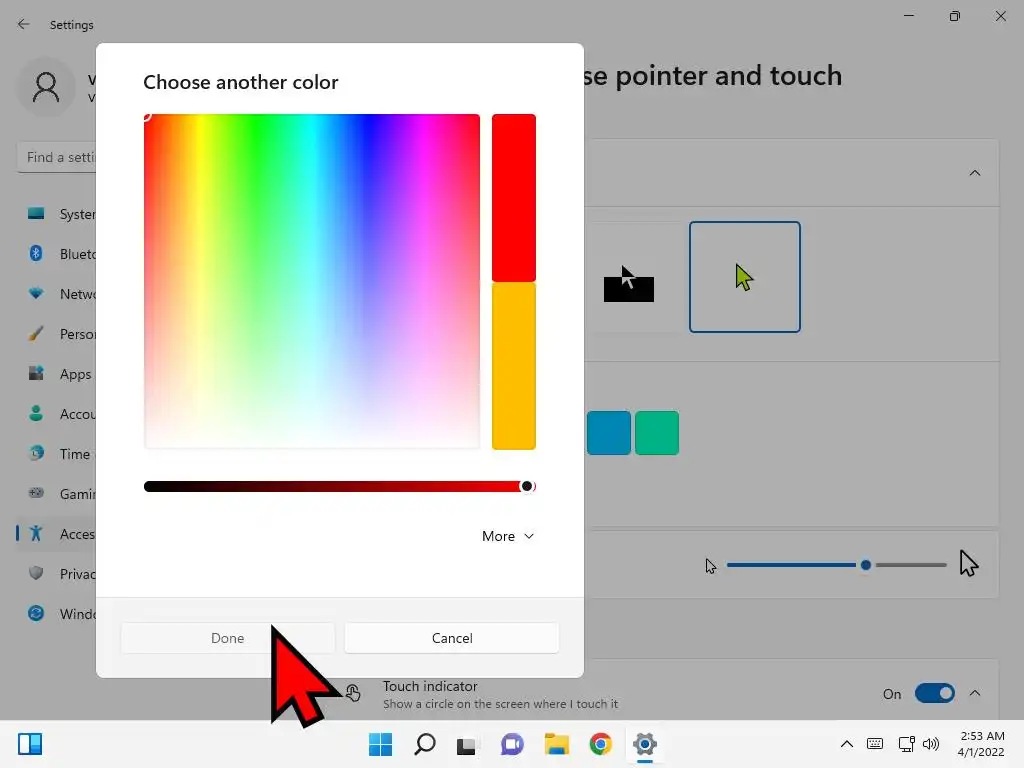Viewport: 1024px width, 768px height.
Task: Open Accounts settings in sidebar
Action: click(x=57, y=414)
